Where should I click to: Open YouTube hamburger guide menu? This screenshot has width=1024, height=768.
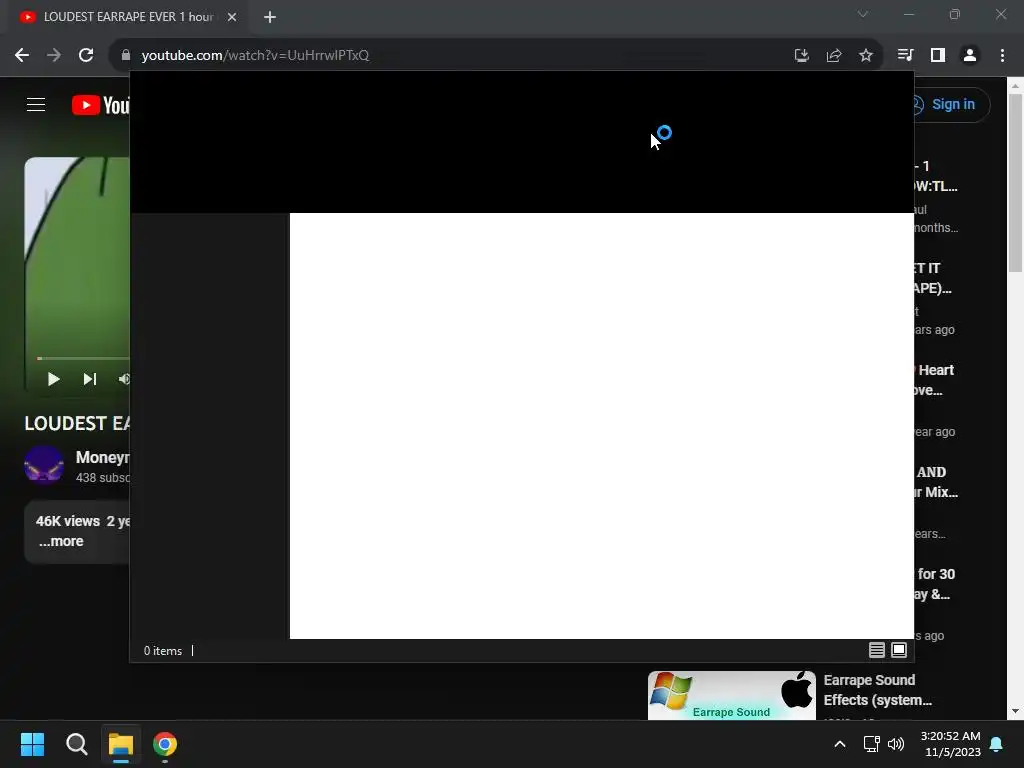point(36,104)
